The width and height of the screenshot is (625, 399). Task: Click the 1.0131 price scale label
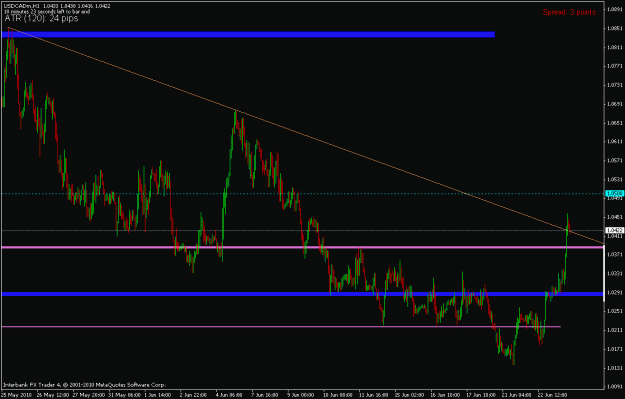(615, 368)
